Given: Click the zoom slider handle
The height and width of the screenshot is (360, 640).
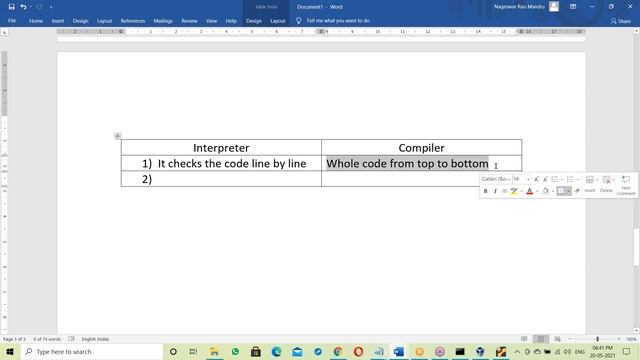Looking at the screenshot, I should click(598, 339).
